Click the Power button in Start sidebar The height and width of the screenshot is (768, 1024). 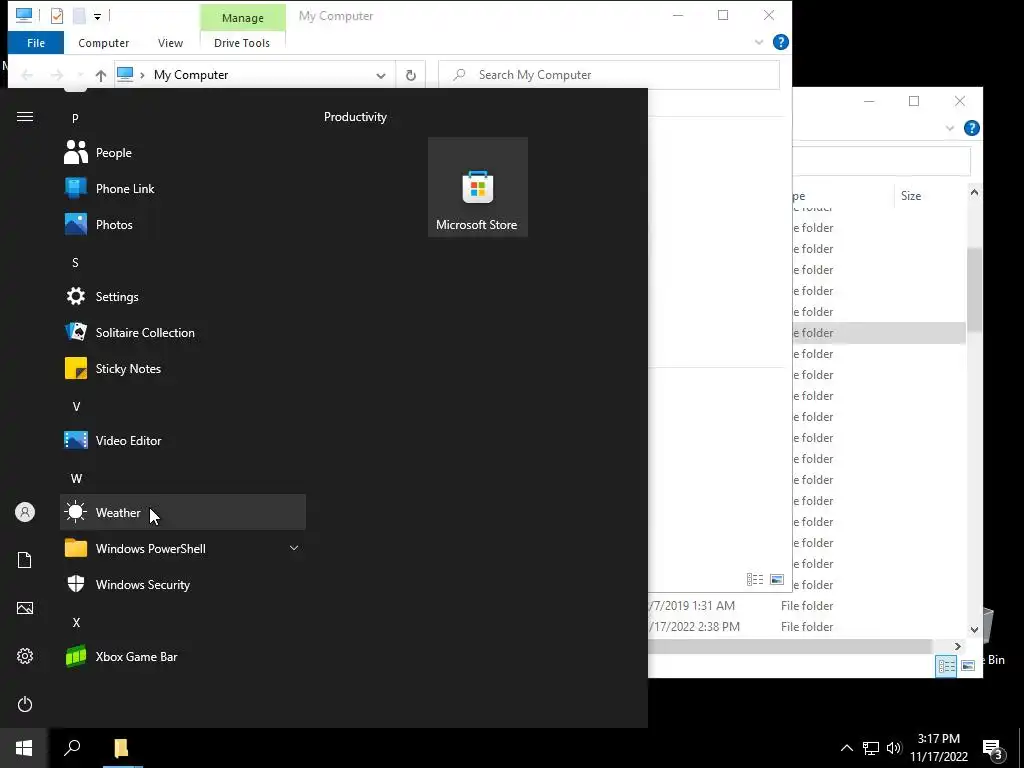click(x=25, y=704)
